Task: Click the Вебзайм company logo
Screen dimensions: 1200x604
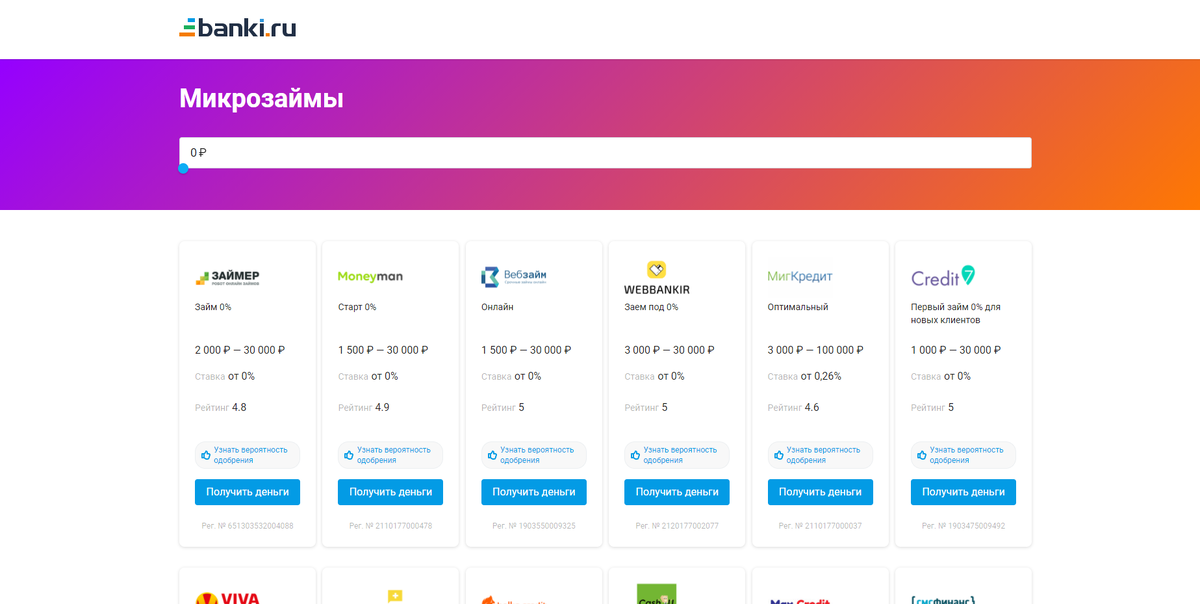Action: pyautogui.click(x=513, y=277)
